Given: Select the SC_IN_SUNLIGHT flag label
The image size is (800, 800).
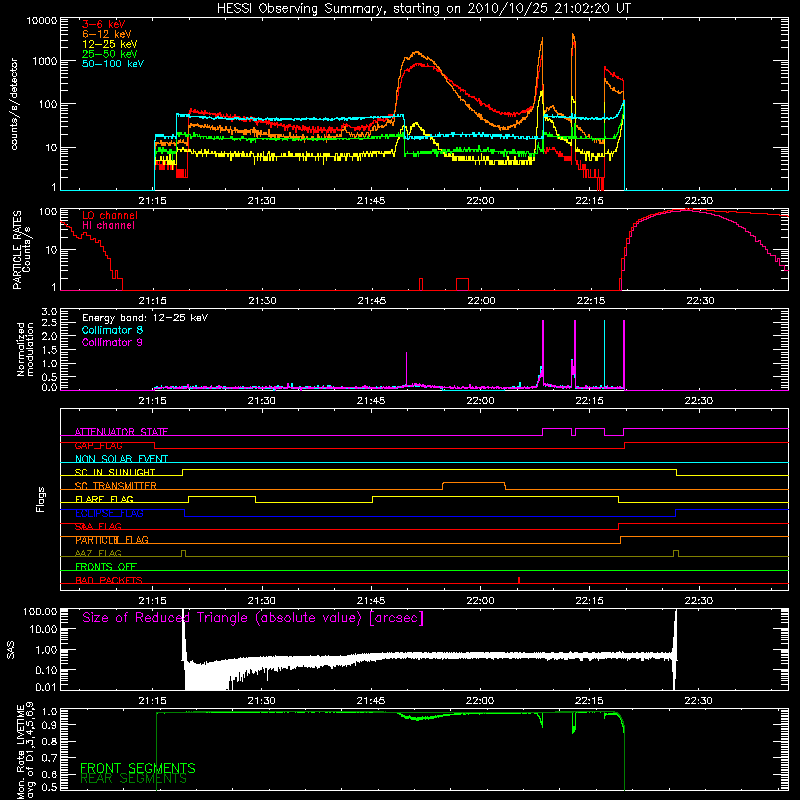Looking at the screenshot, I should coord(114,472).
